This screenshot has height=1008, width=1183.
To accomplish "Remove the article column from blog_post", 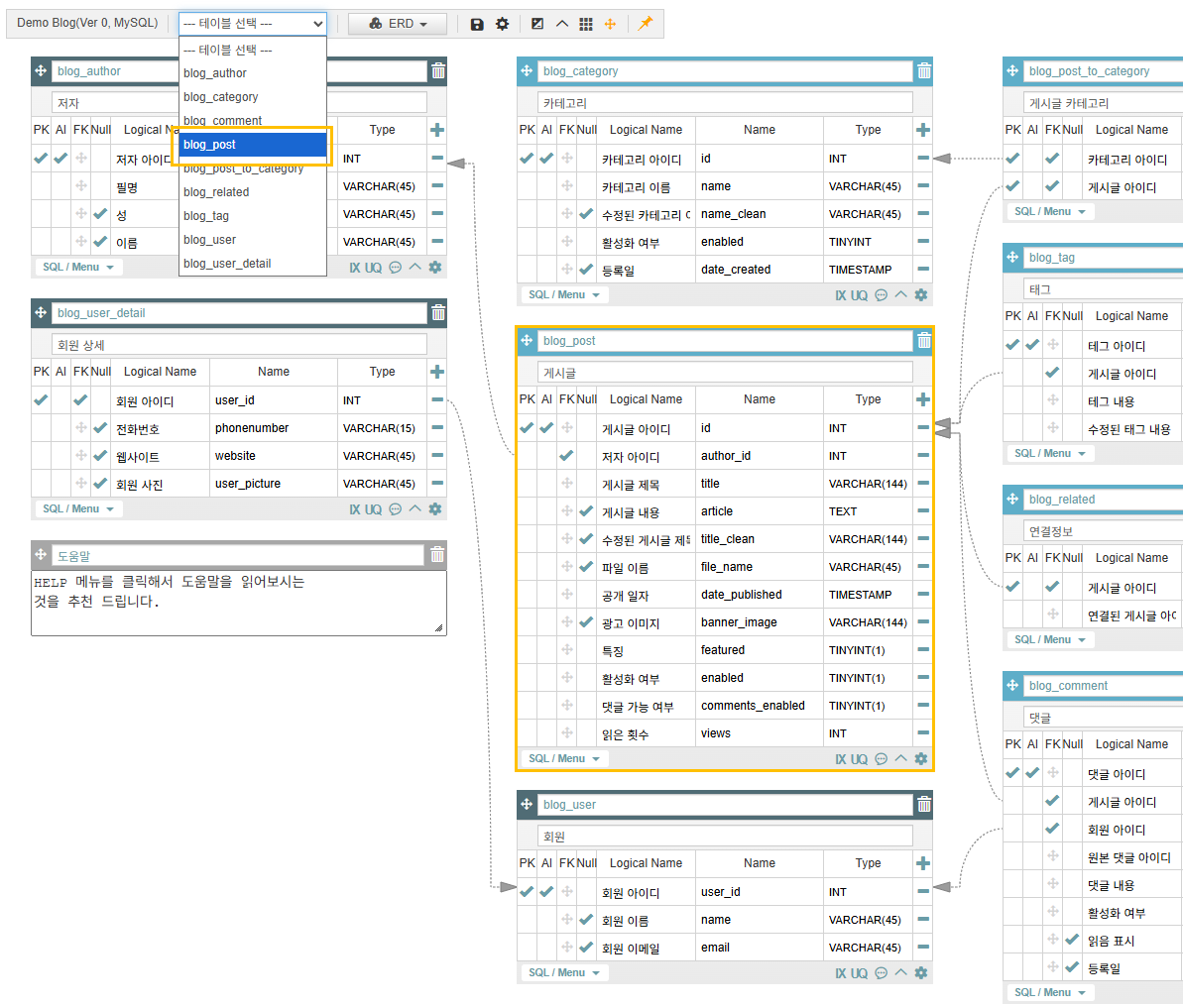I will (922, 511).
